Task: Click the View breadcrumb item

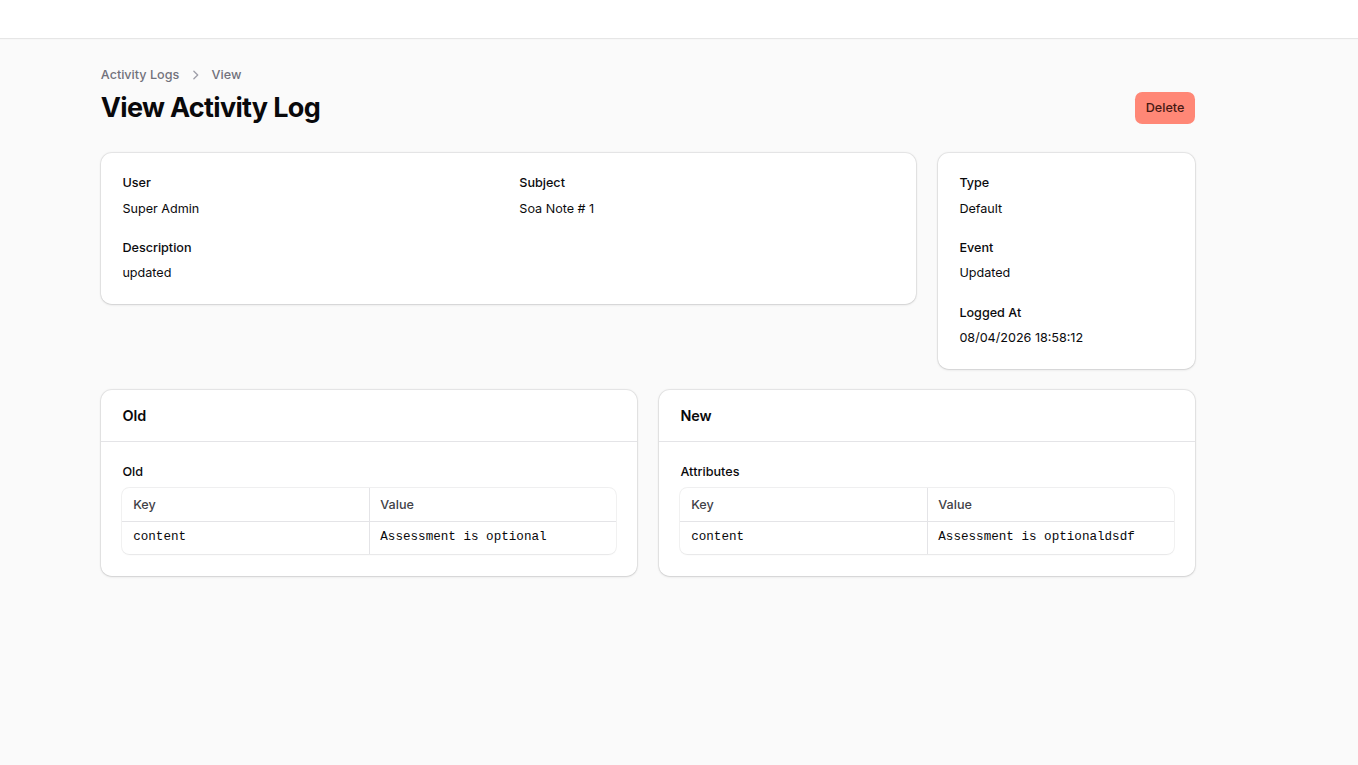Action: 226,74
